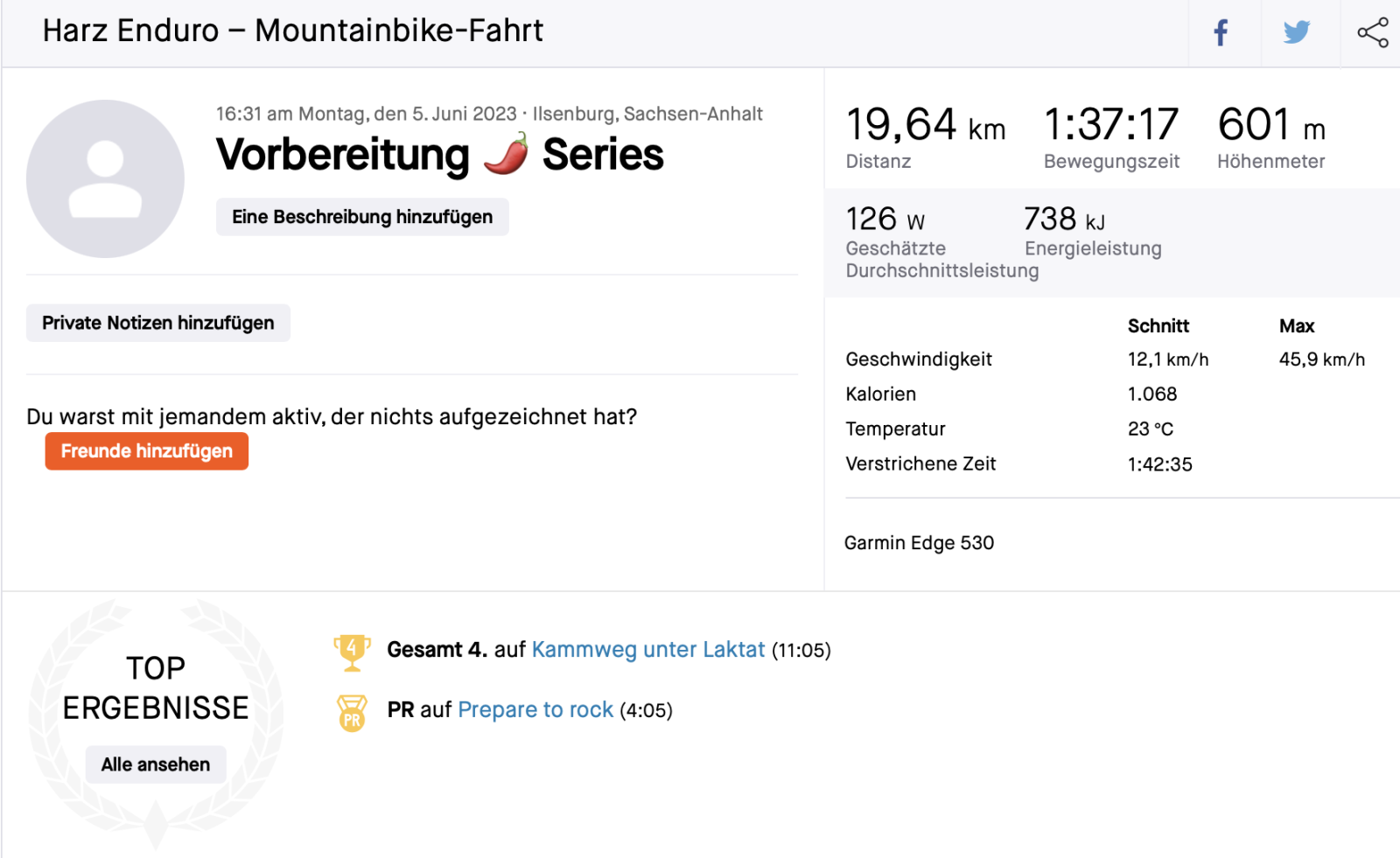The width and height of the screenshot is (1400, 858).
Task: Click the activity title Vorbereitung Series
Action: (x=439, y=155)
